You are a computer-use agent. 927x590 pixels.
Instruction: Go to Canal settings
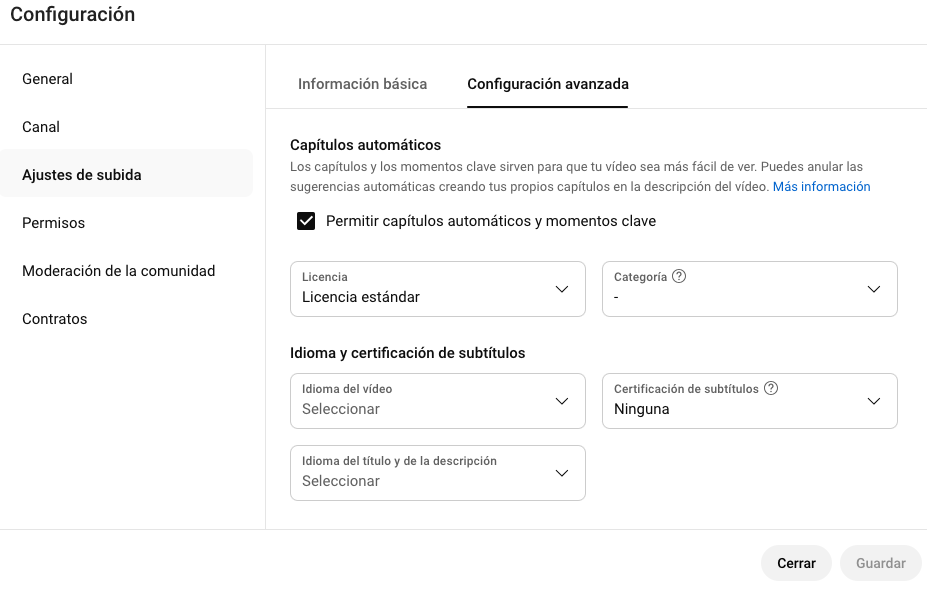click(x=40, y=126)
